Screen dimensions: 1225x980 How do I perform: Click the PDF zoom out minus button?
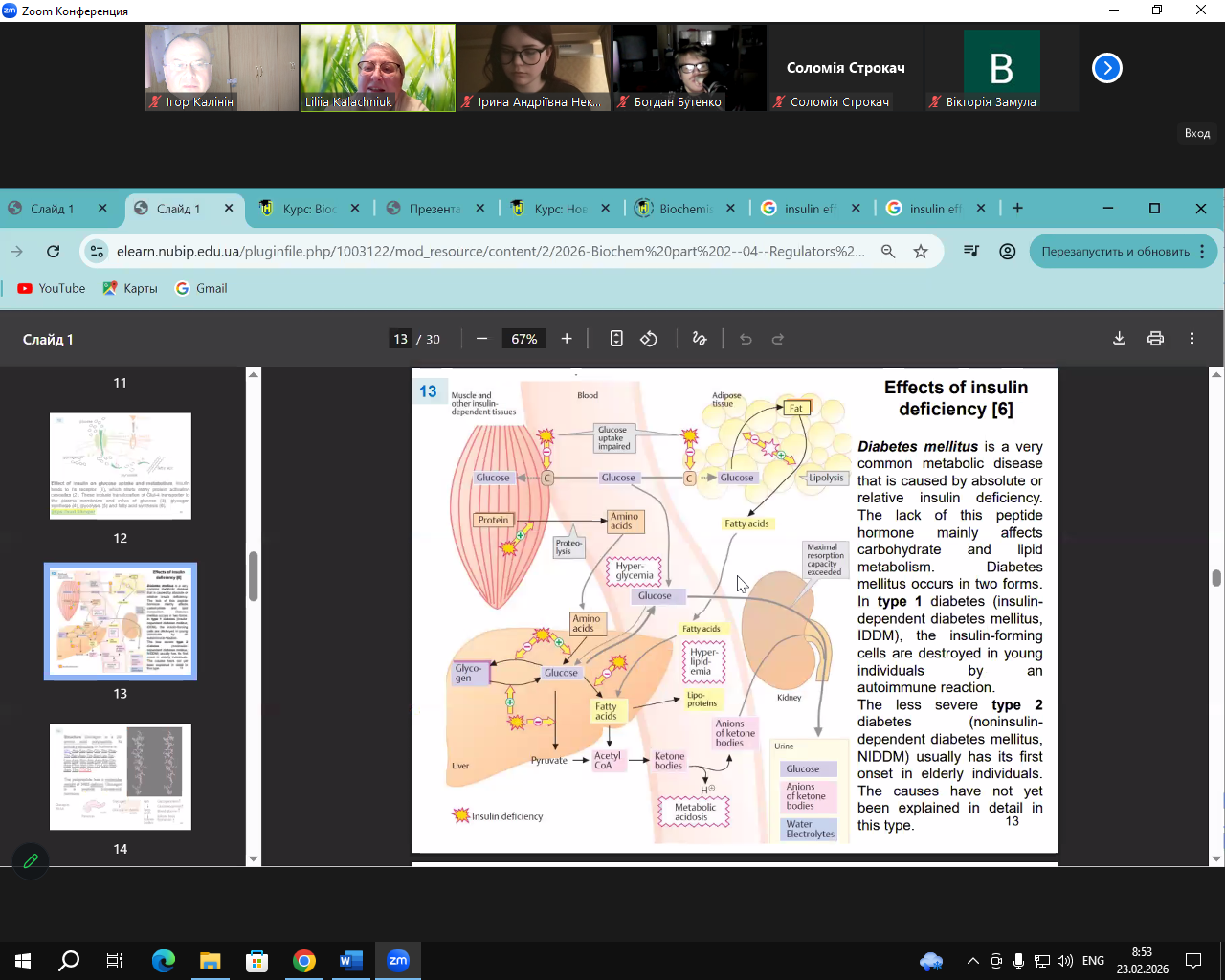point(481,339)
